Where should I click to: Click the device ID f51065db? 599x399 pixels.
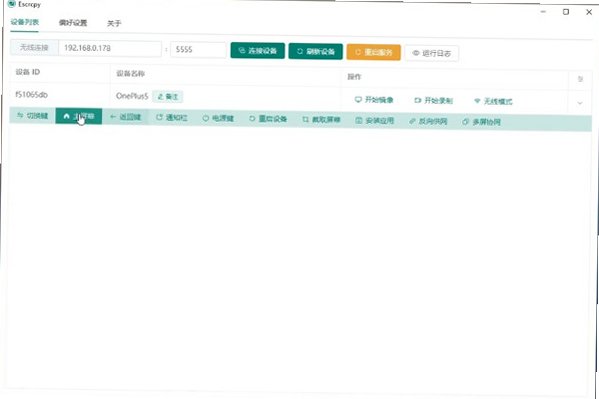tap(31, 94)
